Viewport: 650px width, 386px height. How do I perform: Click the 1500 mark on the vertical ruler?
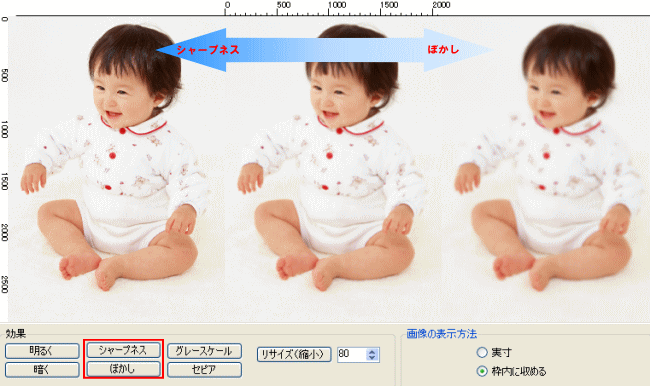pyautogui.click(x=5, y=182)
